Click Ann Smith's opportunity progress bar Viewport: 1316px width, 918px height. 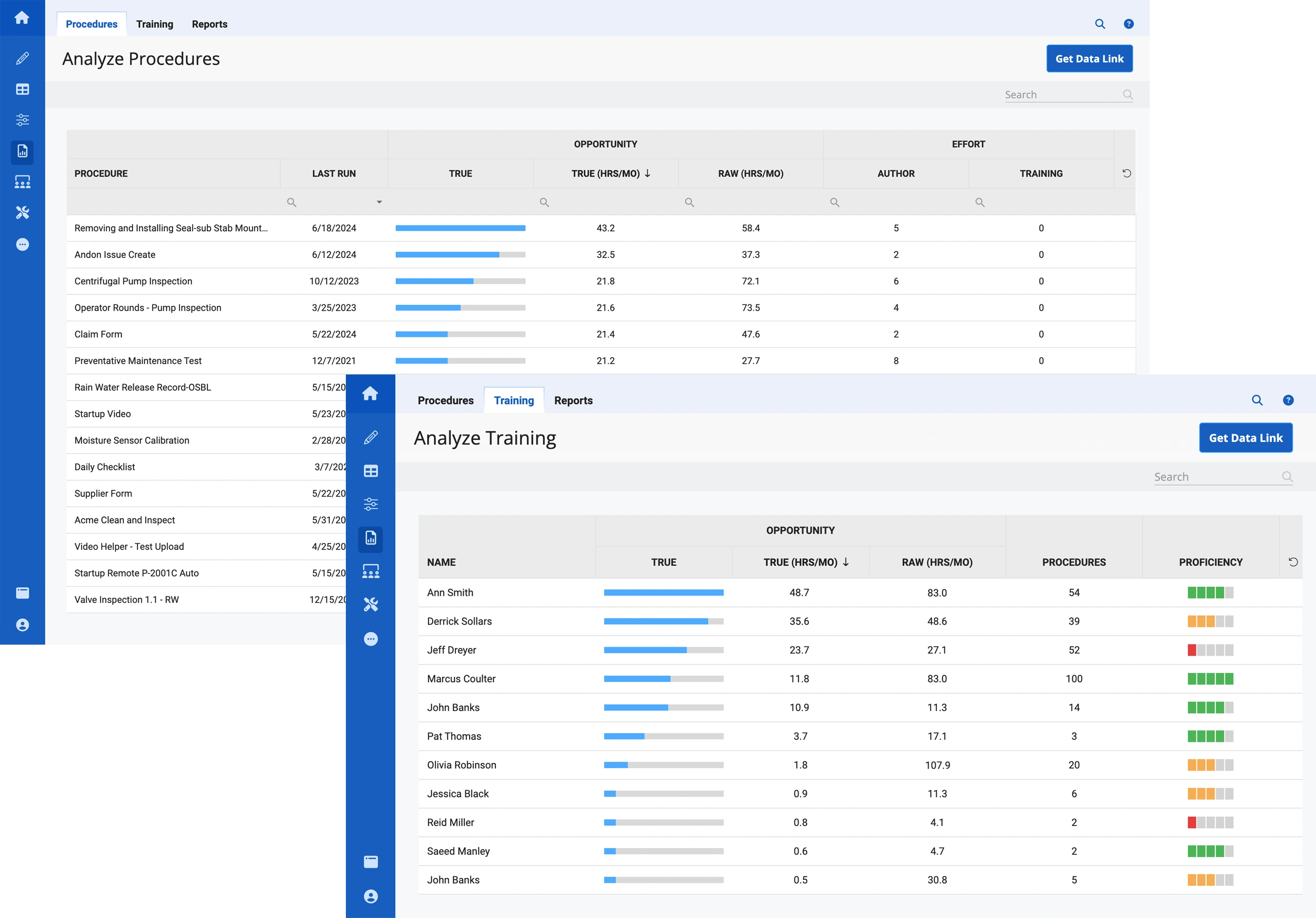click(x=663, y=593)
